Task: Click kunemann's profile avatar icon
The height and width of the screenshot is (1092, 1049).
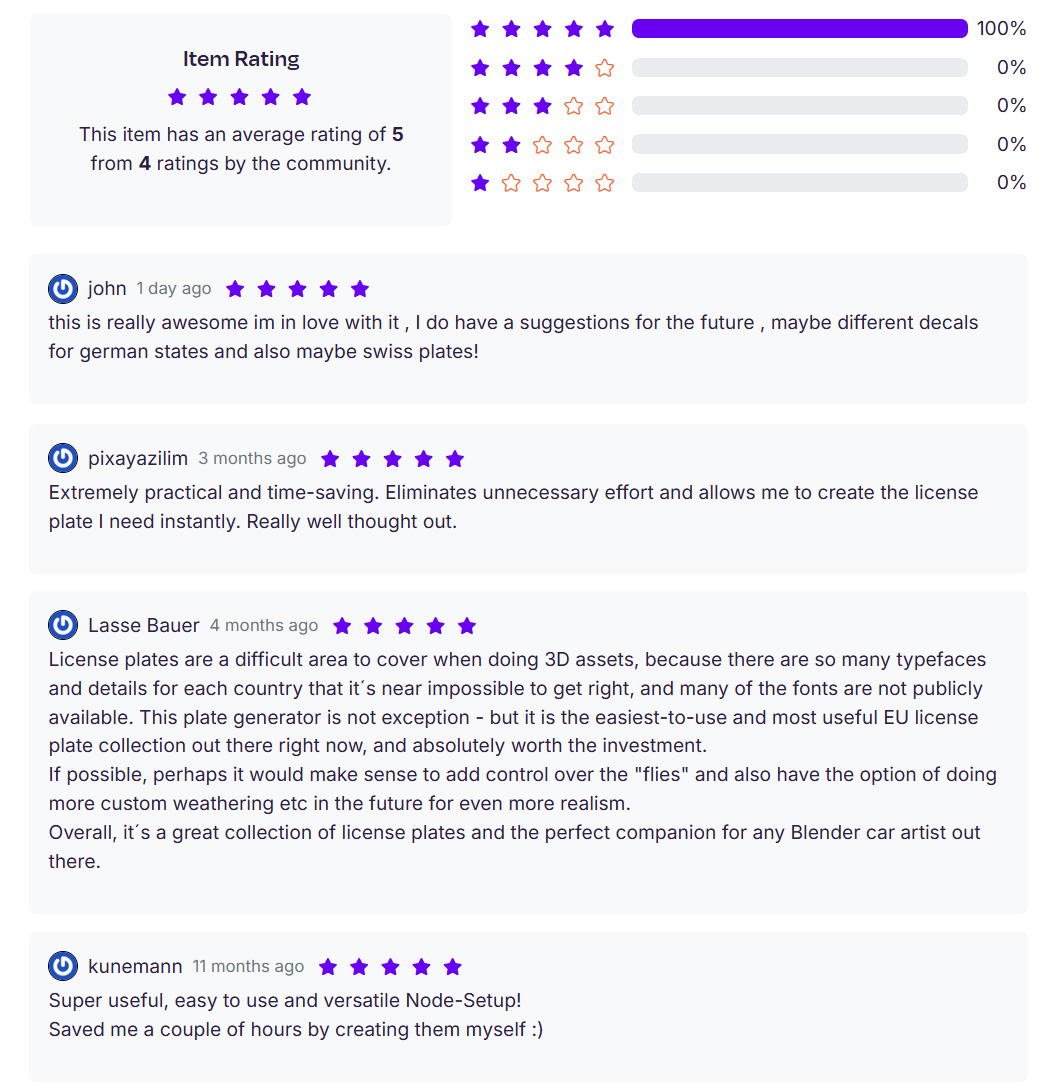Action: point(63,966)
